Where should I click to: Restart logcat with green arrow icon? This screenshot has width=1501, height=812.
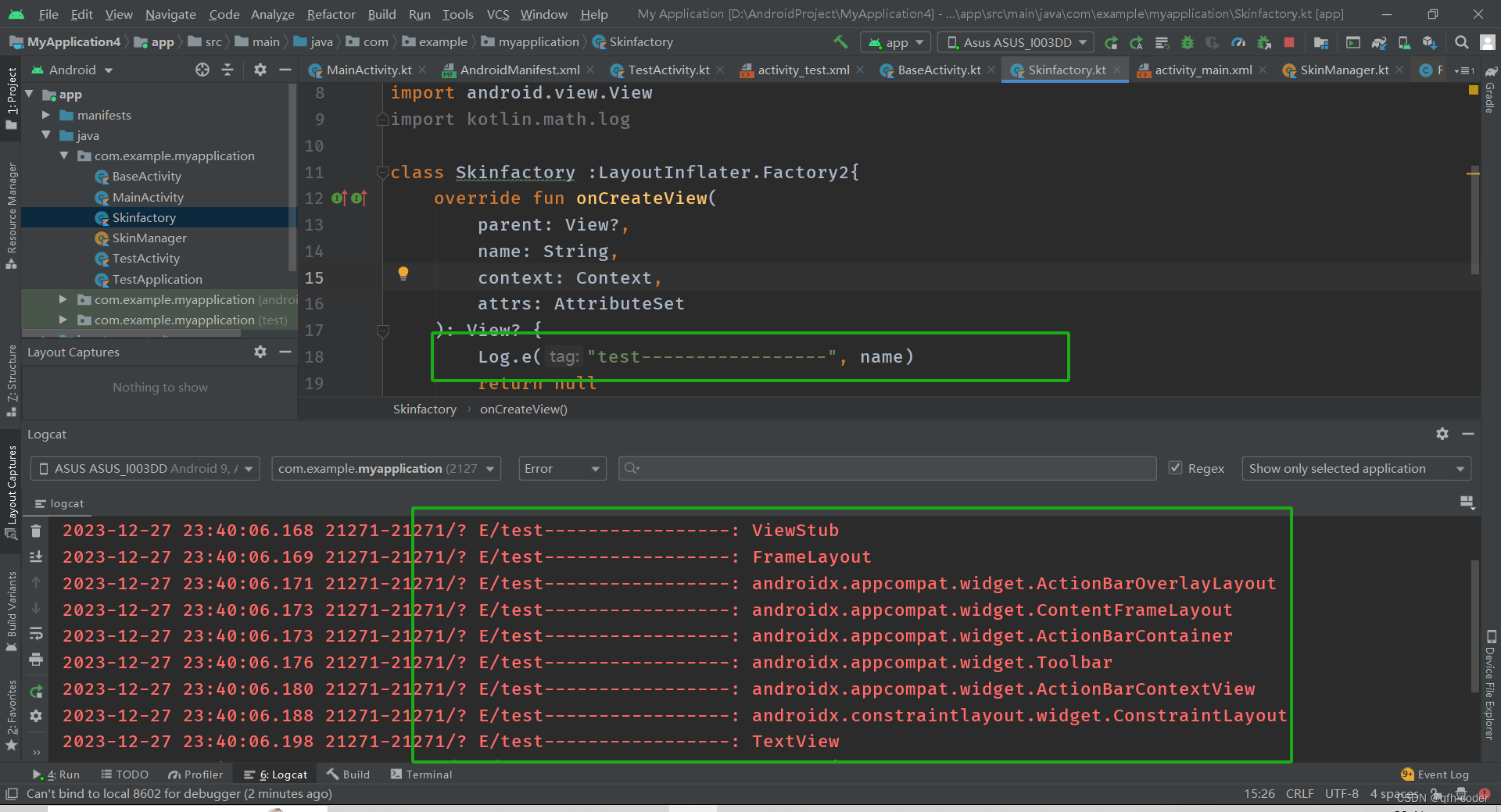pos(36,691)
